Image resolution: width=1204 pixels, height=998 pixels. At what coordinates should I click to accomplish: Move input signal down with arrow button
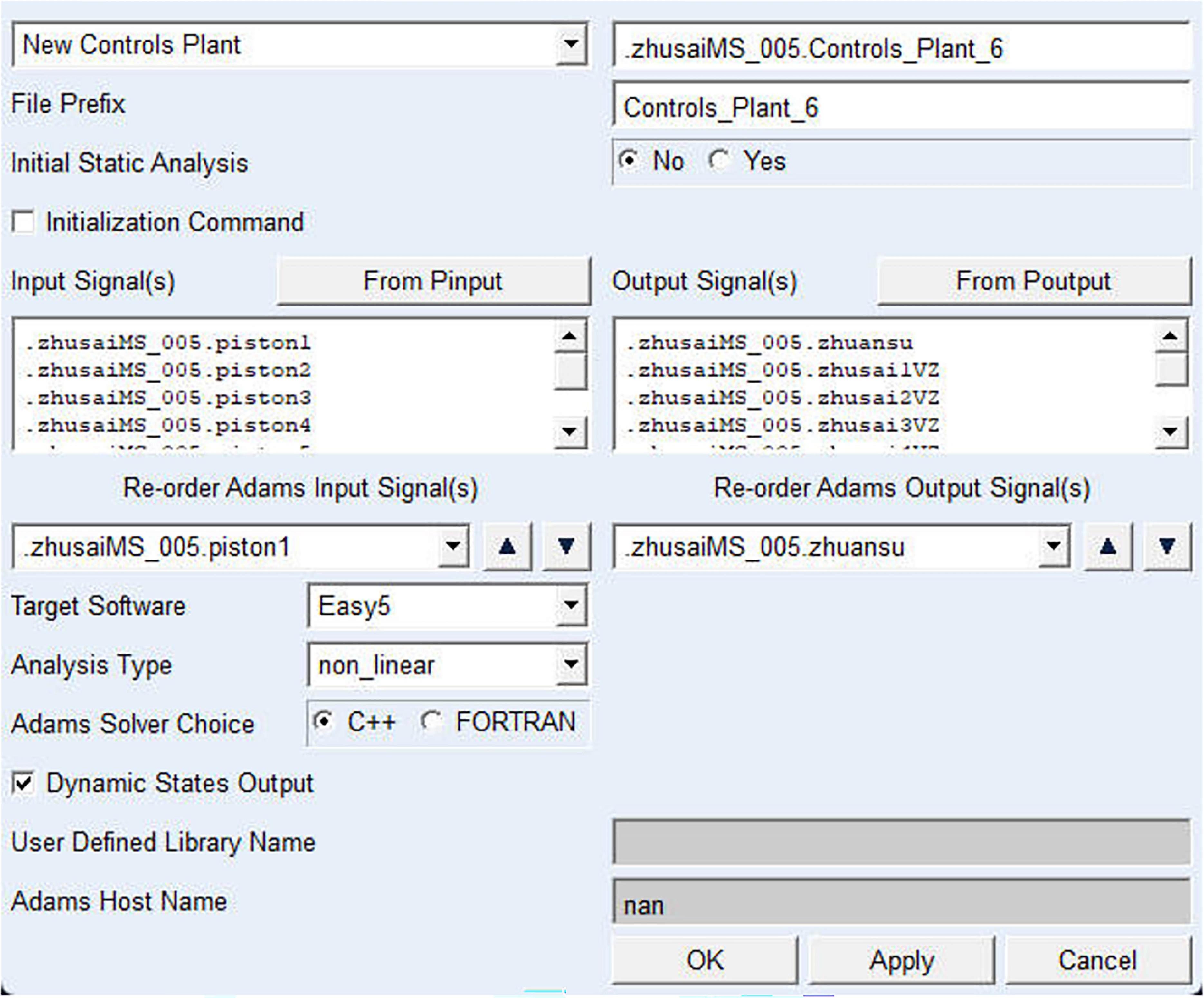[x=566, y=546]
